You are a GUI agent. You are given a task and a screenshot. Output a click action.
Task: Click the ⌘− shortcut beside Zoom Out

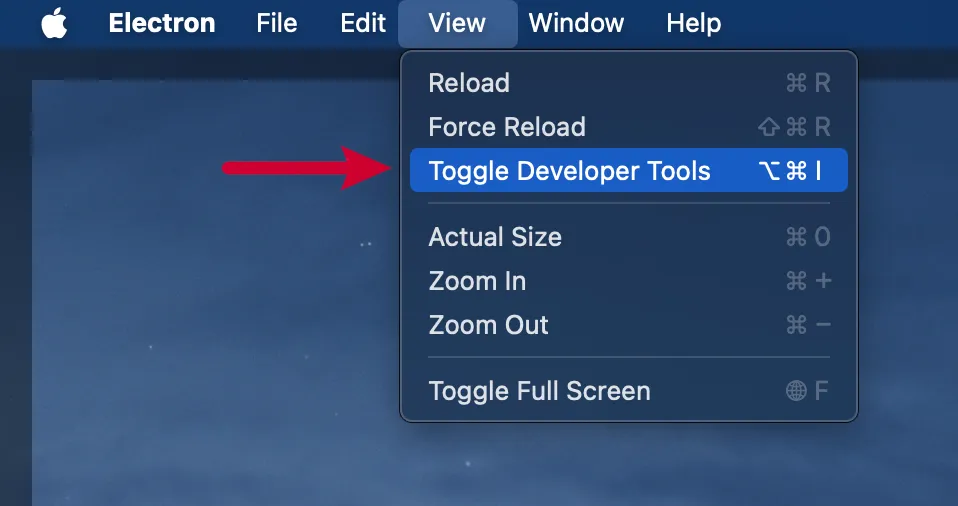coord(808,325)
